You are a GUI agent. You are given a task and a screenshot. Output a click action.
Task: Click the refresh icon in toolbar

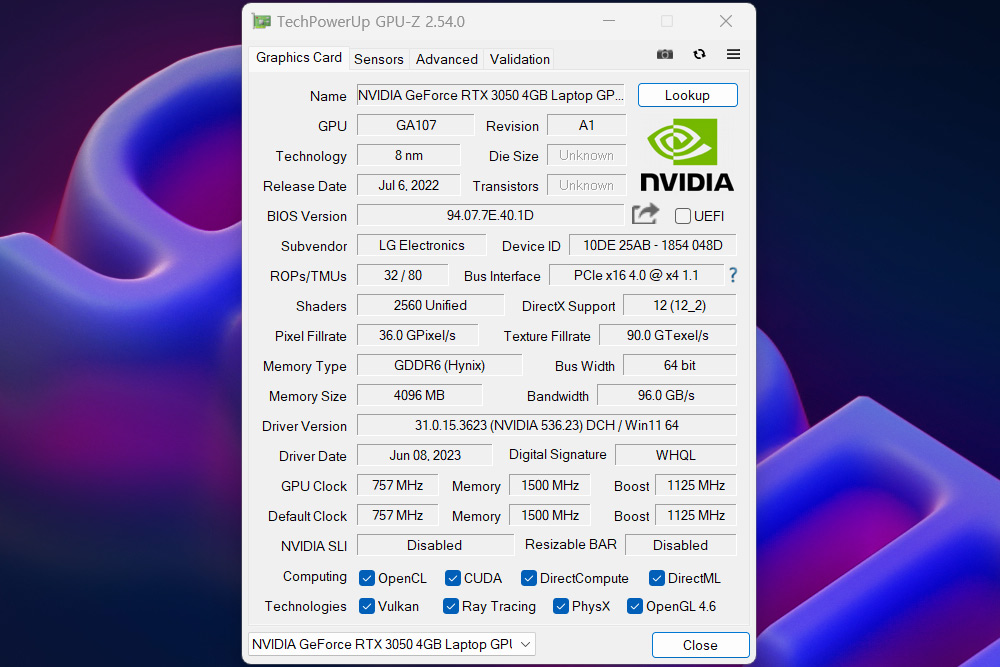click(699, 54)
